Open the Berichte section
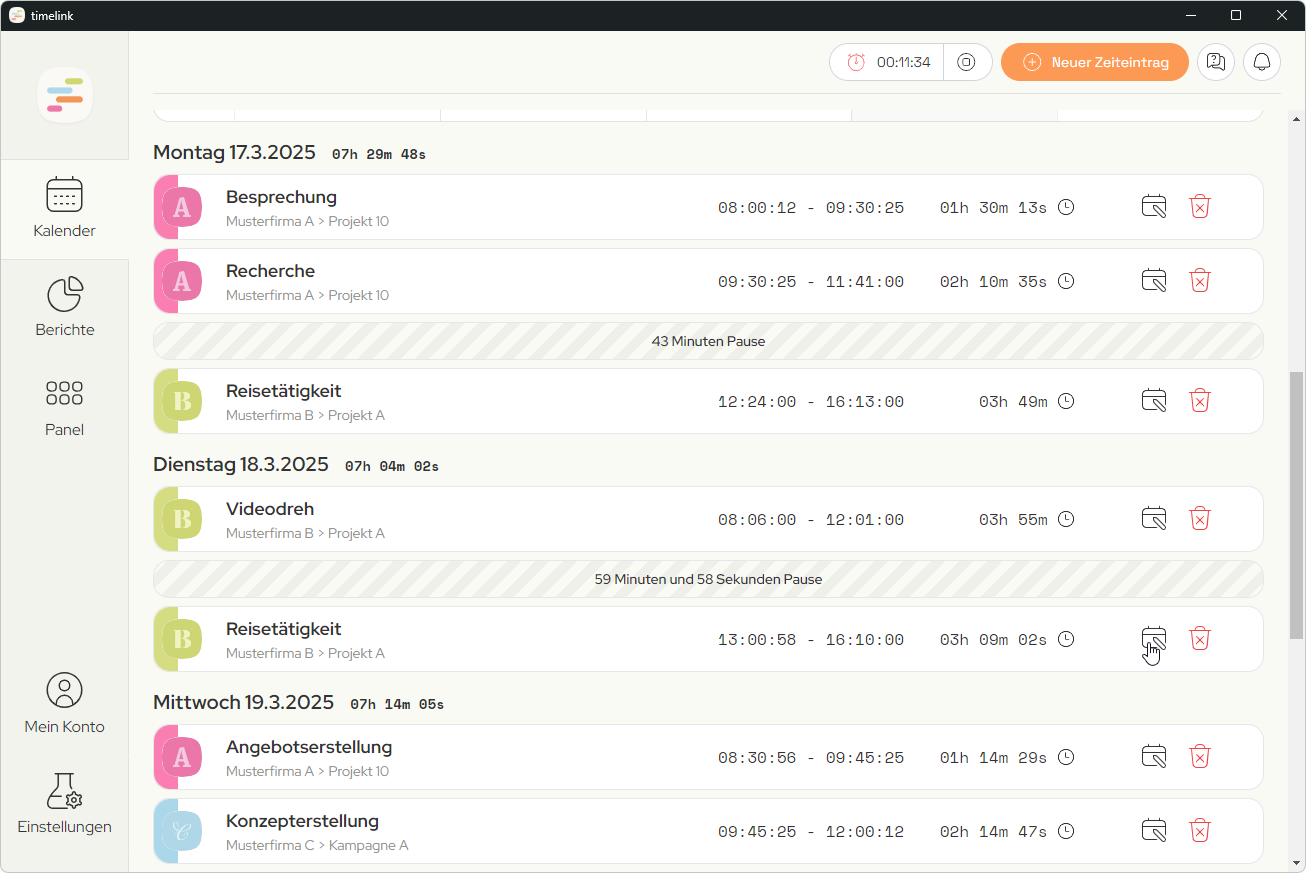 65,308
